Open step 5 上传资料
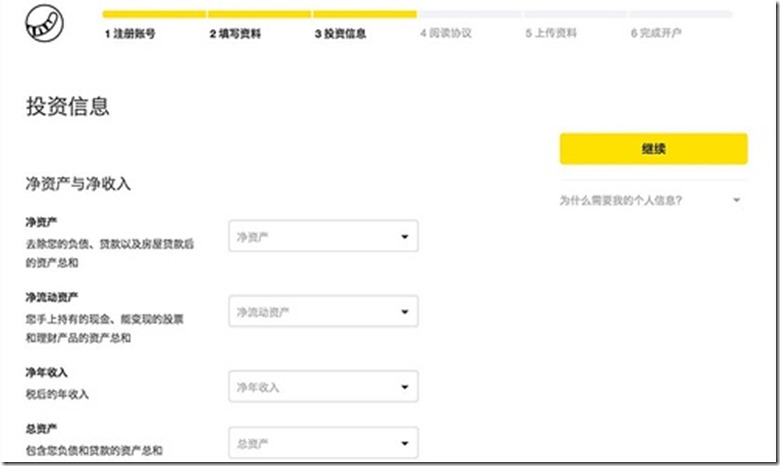 click(x=551, y=33)
